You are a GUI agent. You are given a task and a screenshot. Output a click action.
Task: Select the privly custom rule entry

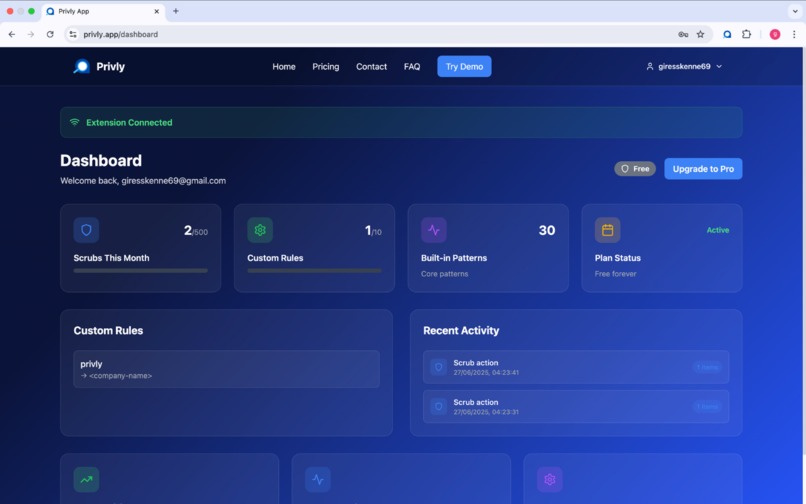click(226, 369)
